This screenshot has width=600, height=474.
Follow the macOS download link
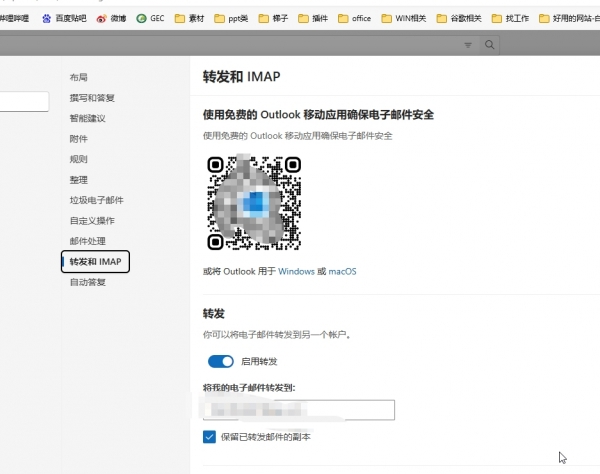342,271
